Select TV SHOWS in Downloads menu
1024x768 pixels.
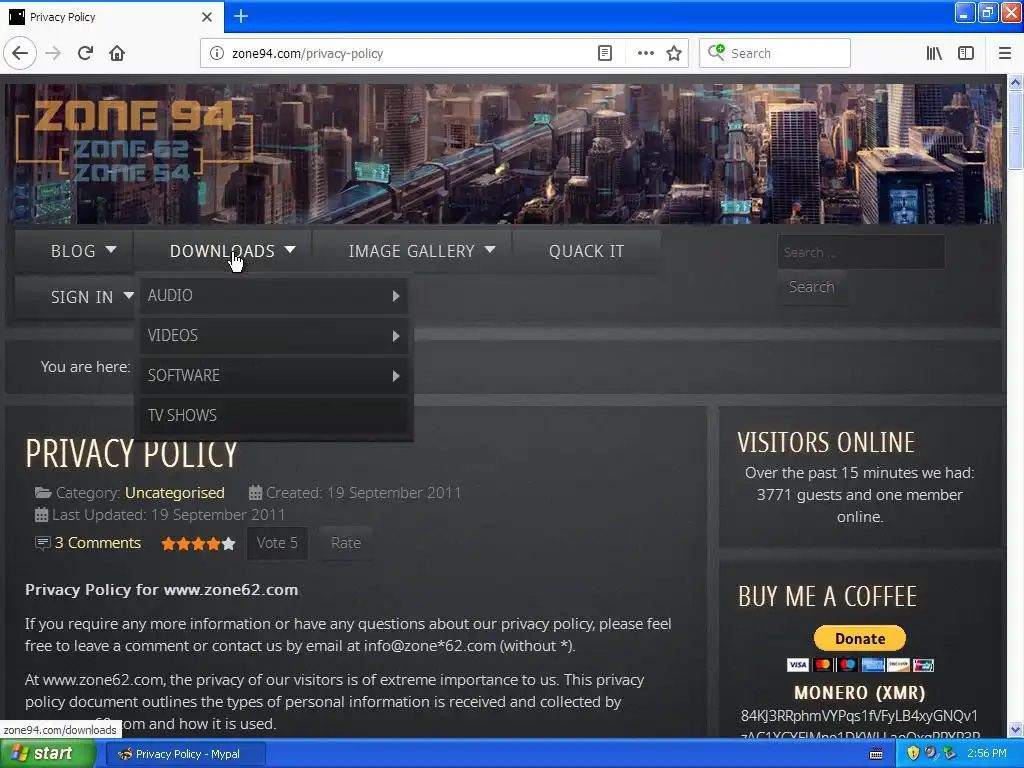point(274,415)
